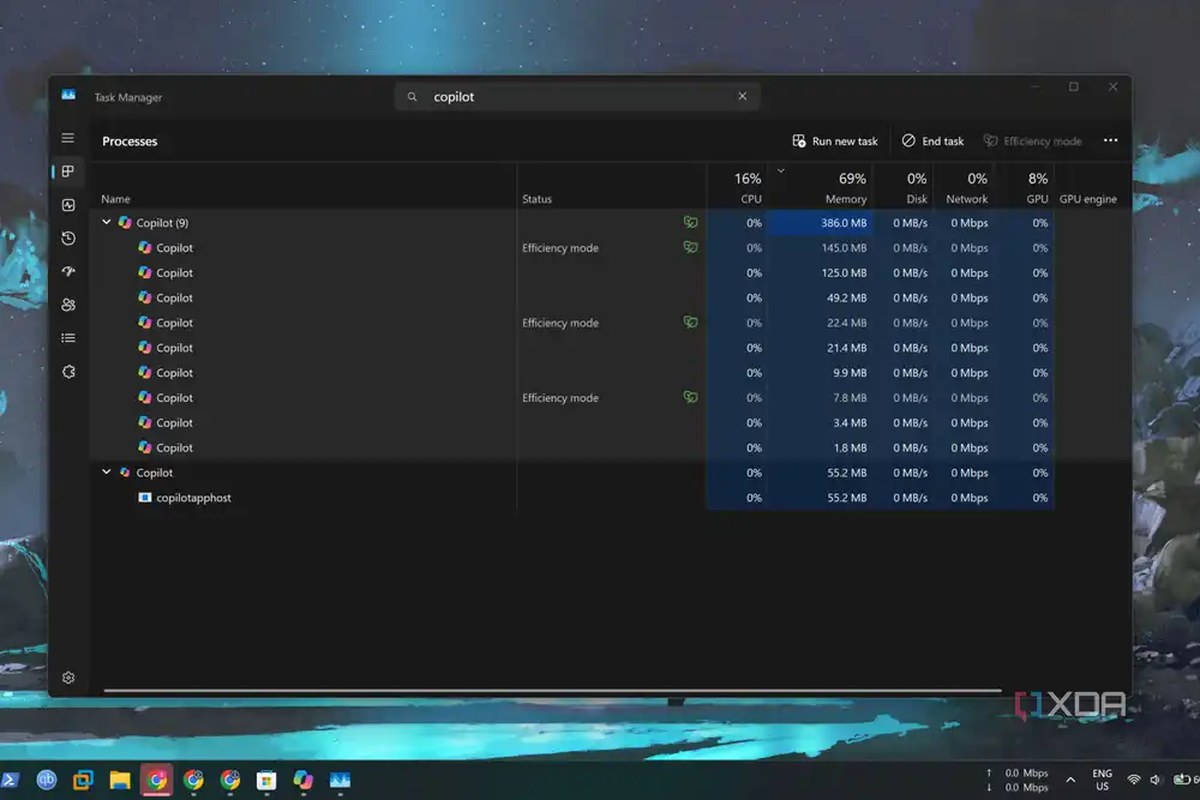The height and width of the screenshot is (800, 1200).
Task: Click the End task button
Action: (x=933, y=141)
